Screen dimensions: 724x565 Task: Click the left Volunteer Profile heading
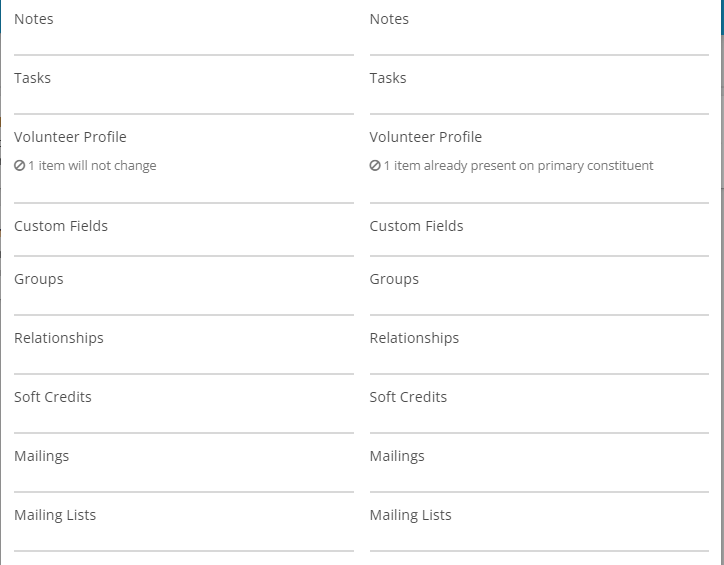tap(70, 137)
